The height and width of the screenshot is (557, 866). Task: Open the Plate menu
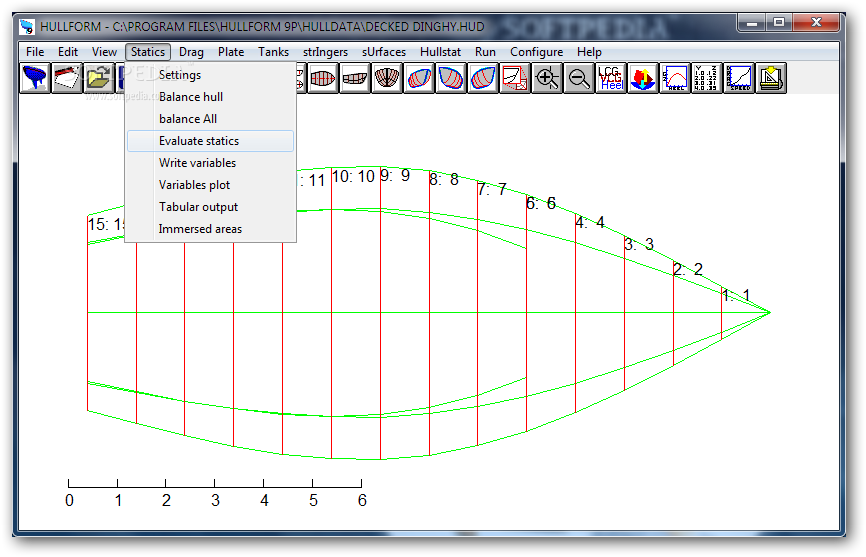point(231,52)
